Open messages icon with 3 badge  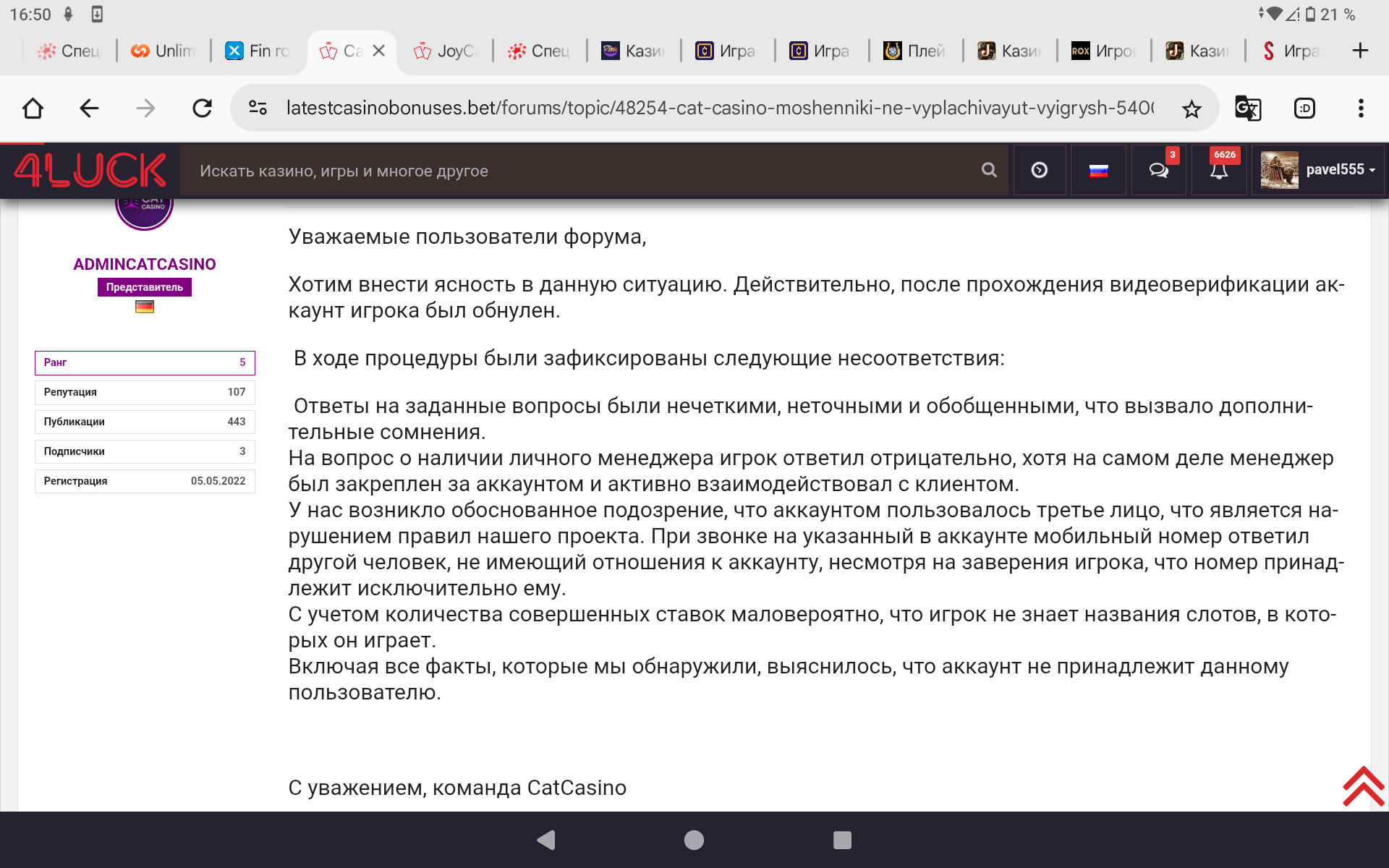1158,171
